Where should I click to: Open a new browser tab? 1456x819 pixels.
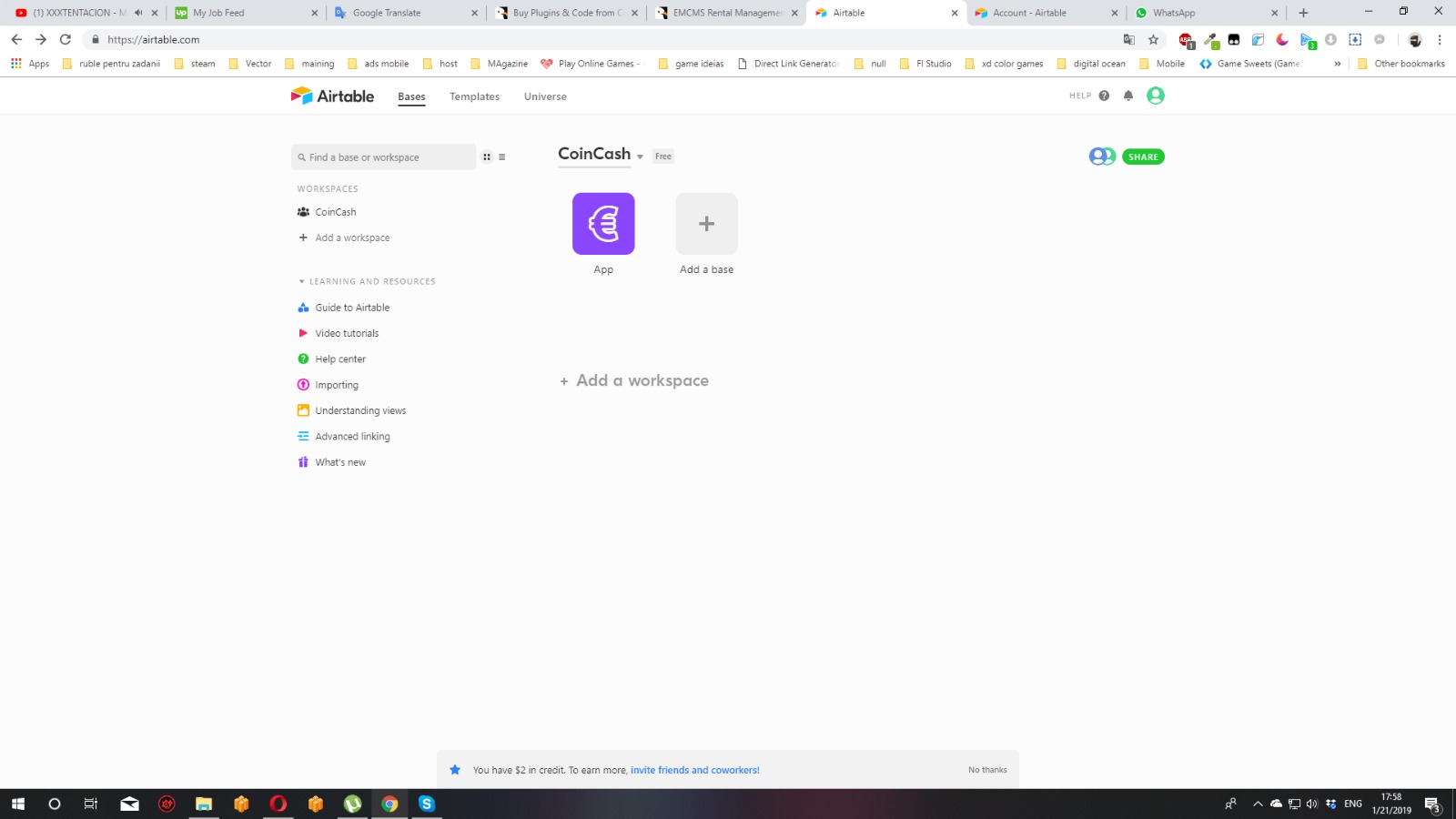(x=1303, y=13)
